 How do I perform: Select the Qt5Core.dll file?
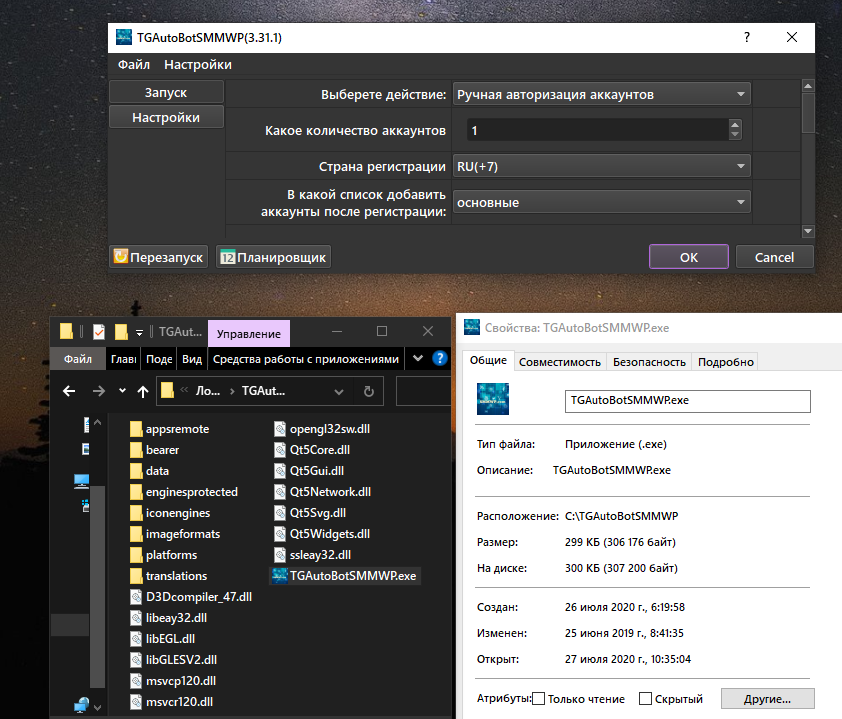(312, 450)
